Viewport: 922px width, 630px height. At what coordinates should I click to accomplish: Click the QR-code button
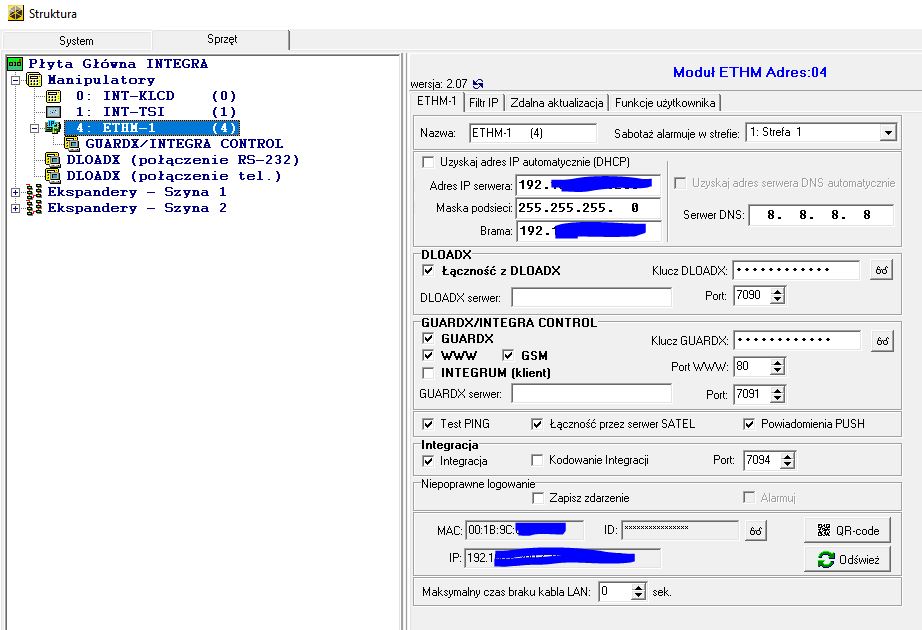pos(847,531)
